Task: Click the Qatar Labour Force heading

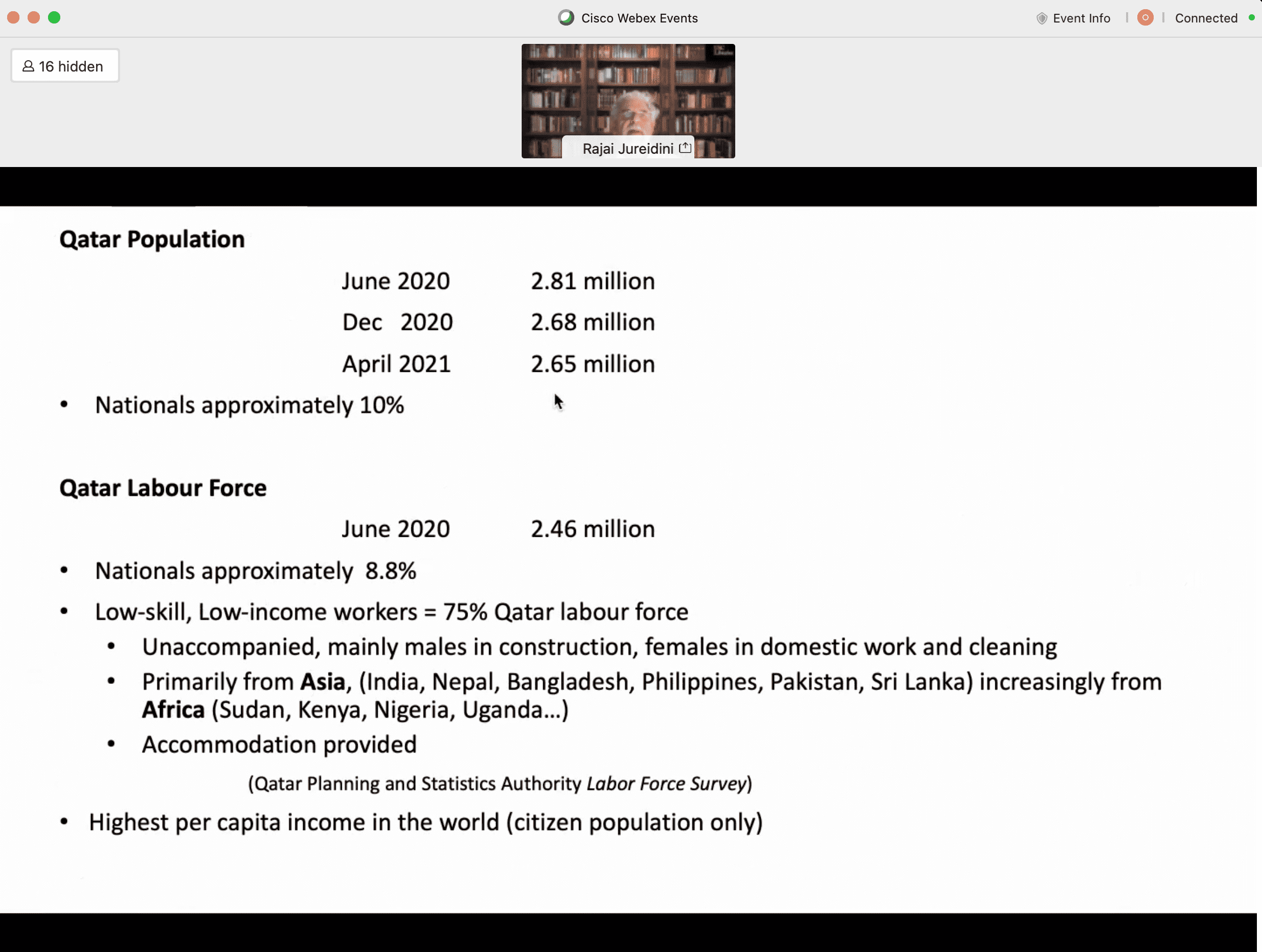Action: click(163, 488)
